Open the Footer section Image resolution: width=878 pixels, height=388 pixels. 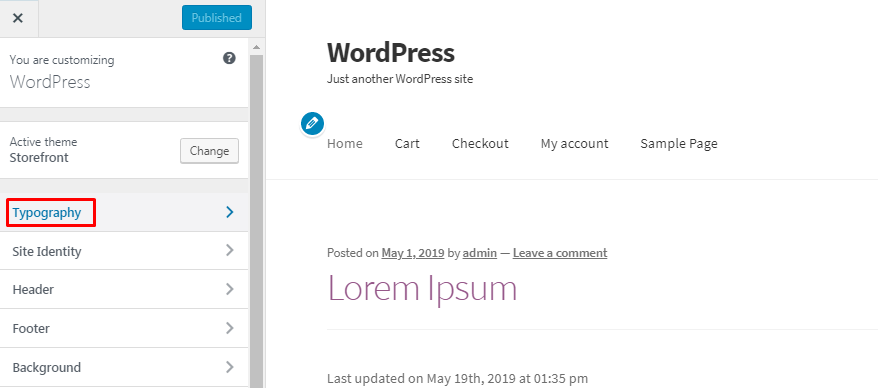click(124, 328)
